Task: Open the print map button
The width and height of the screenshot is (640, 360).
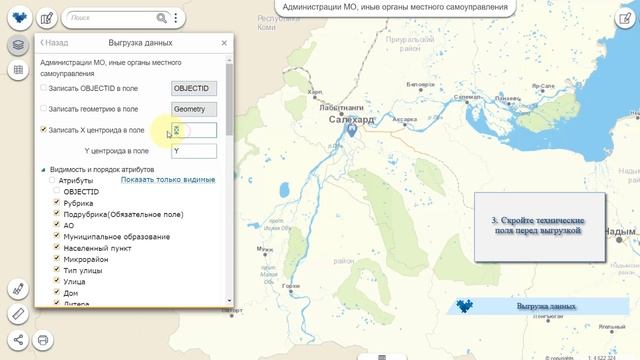Action: tap(43, 340)
